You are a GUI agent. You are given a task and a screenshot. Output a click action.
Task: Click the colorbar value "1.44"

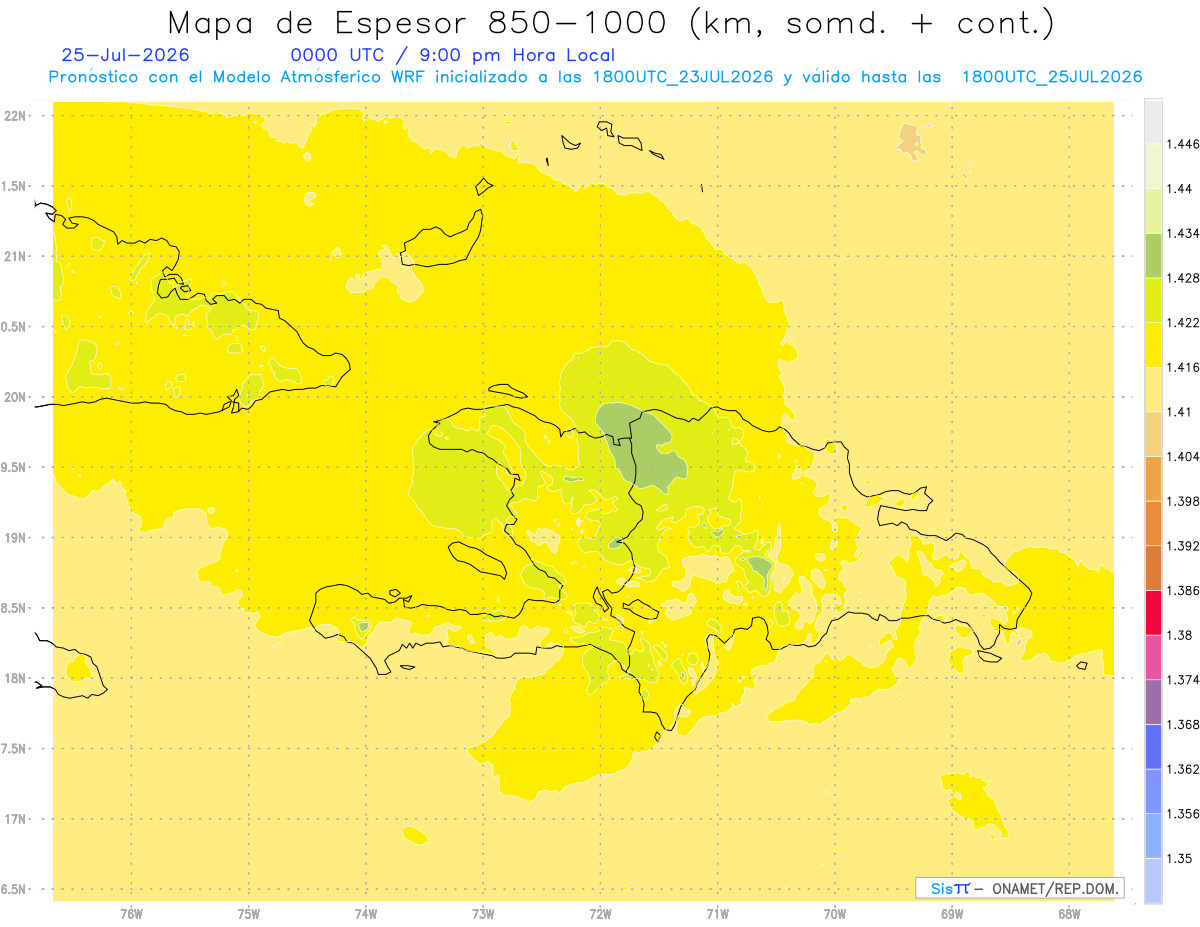pos(1181,189)
